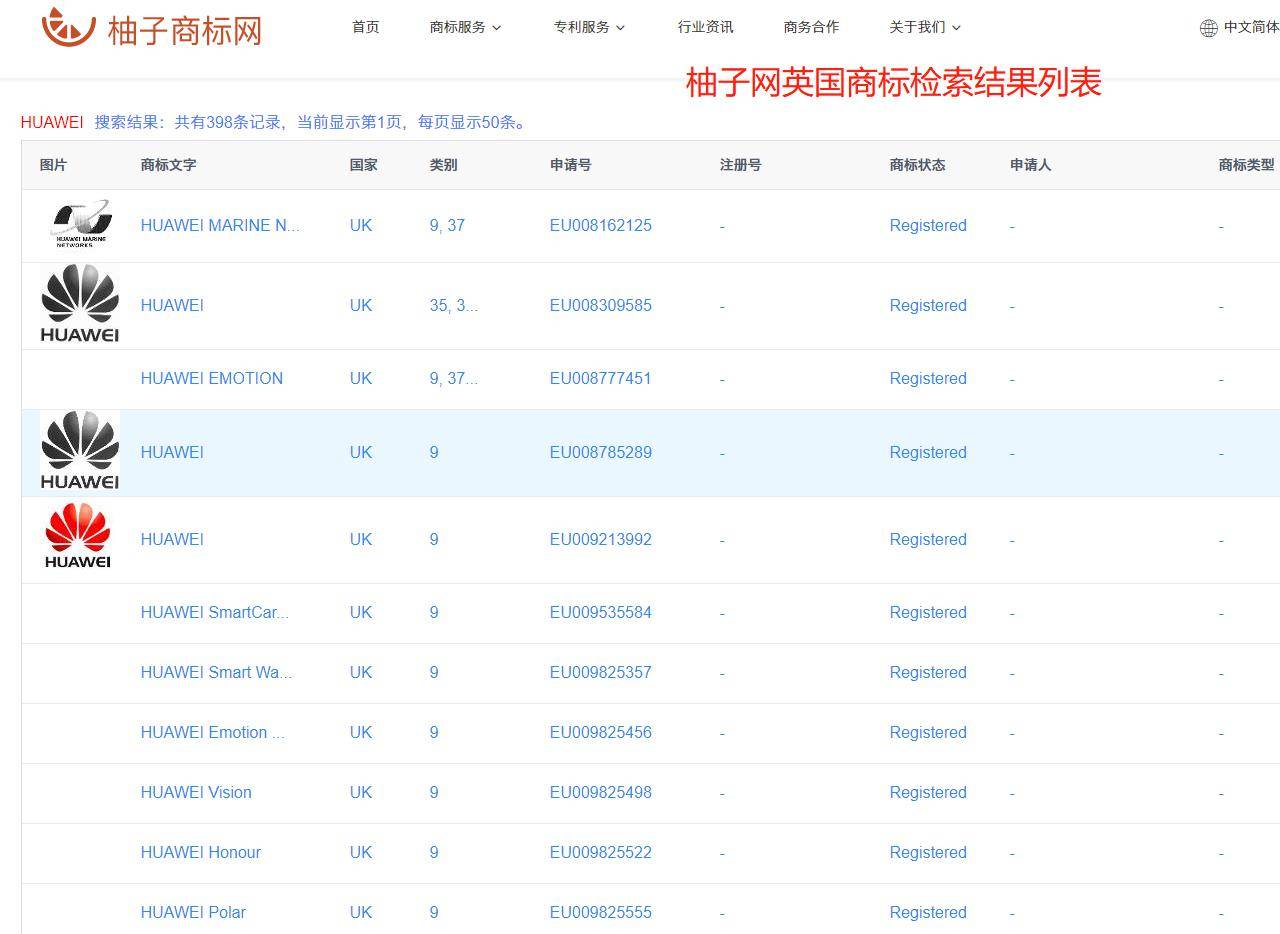Open HUAWEI SmartCar... trademark link
The width and height of the screenshot is (1280, 934).
pyautogui.click(x=215, y=612)
